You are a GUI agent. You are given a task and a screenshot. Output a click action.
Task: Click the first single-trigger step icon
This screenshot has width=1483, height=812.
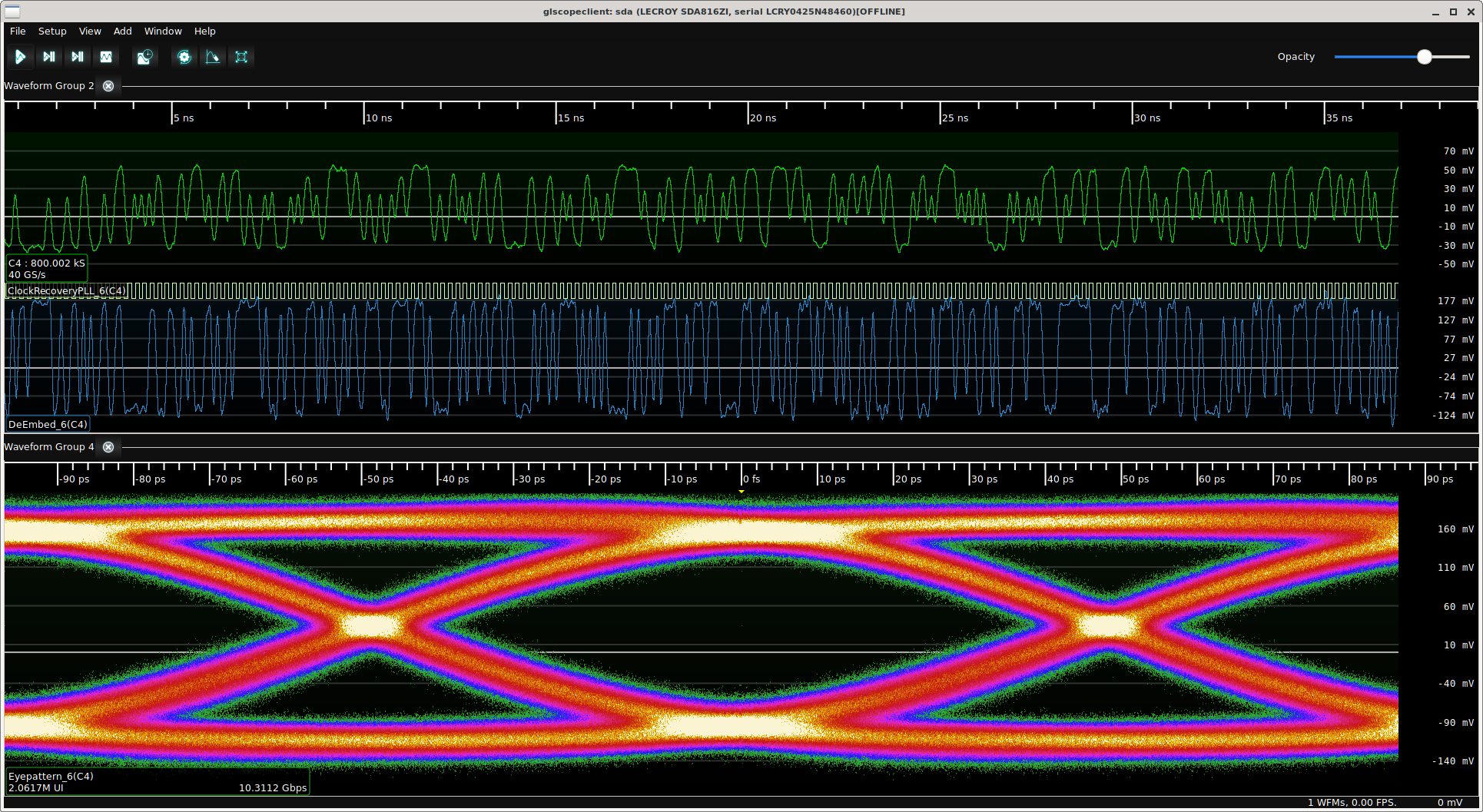[x=49, y=57]
